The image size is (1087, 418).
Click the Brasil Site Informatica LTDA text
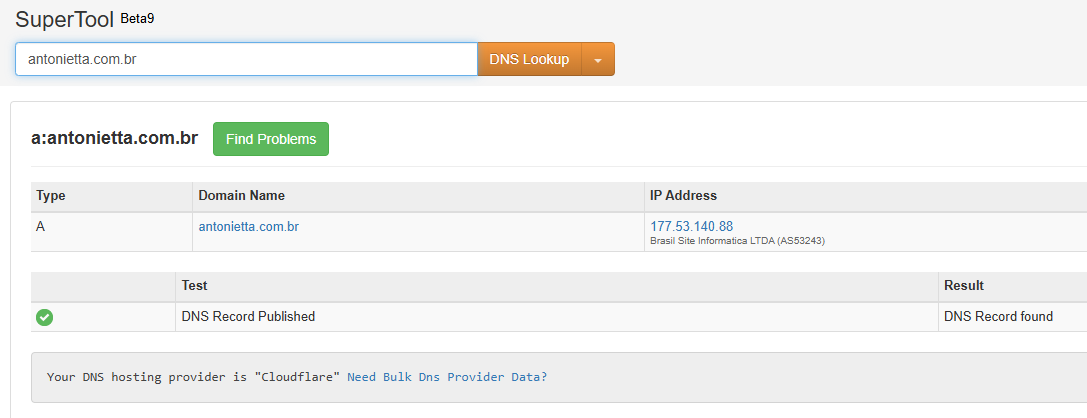point(737,241)
